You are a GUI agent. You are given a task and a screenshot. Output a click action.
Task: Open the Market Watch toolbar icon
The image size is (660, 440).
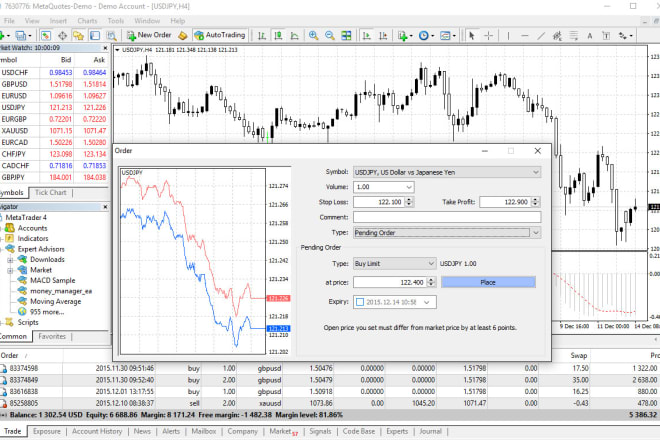(x=46, y=35)
